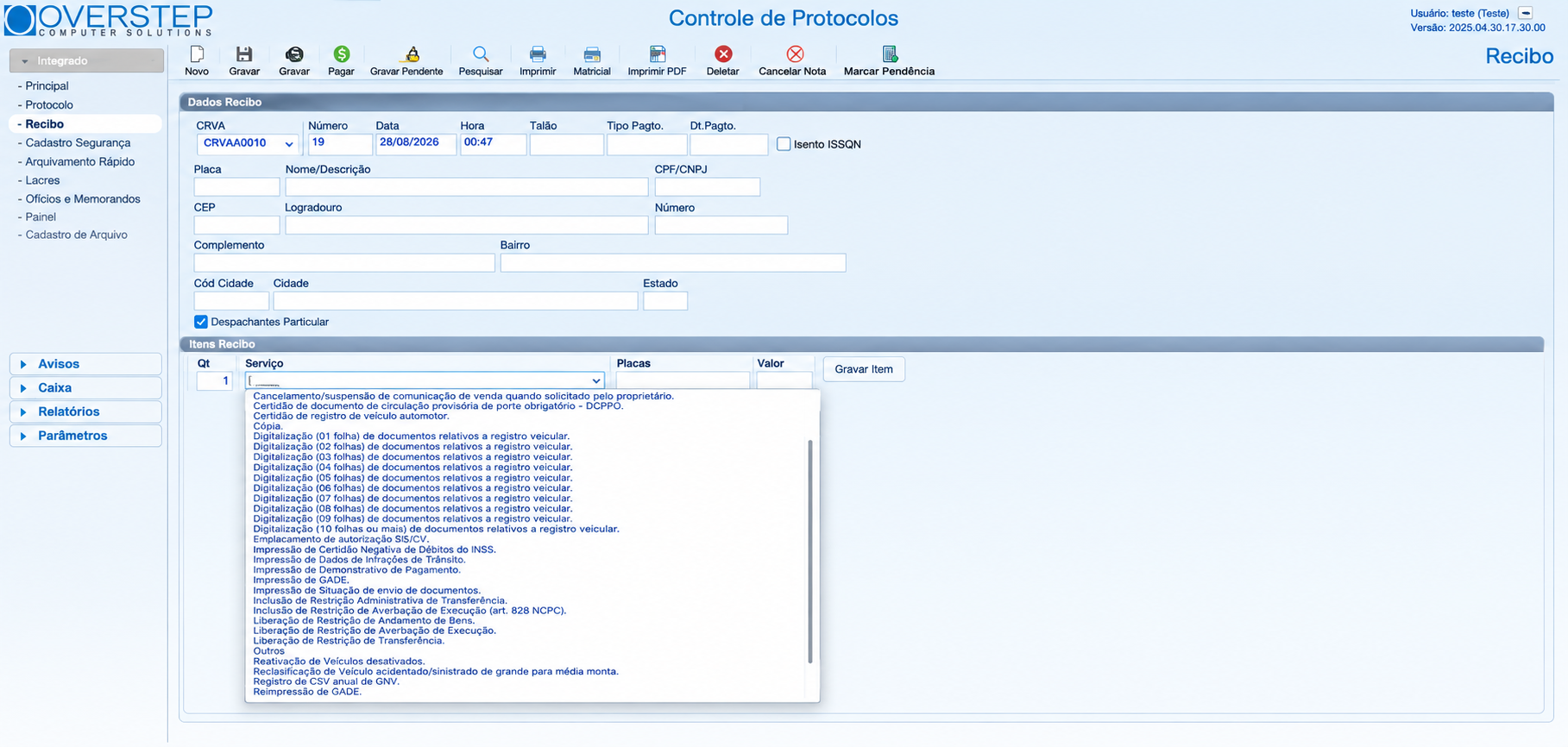This screenshot has width=1568, height=747.
Task: Select the Cópia. service option
Action: point(268,426)
